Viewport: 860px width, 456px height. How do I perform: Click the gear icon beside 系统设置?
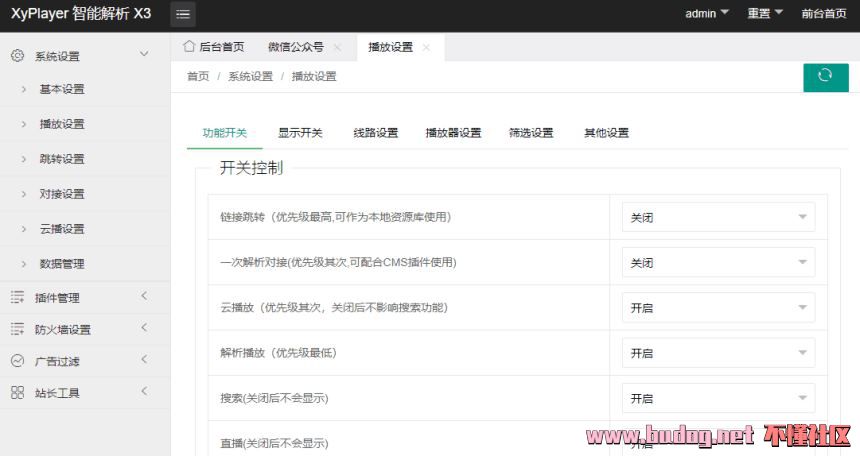[x=17, y=56]
